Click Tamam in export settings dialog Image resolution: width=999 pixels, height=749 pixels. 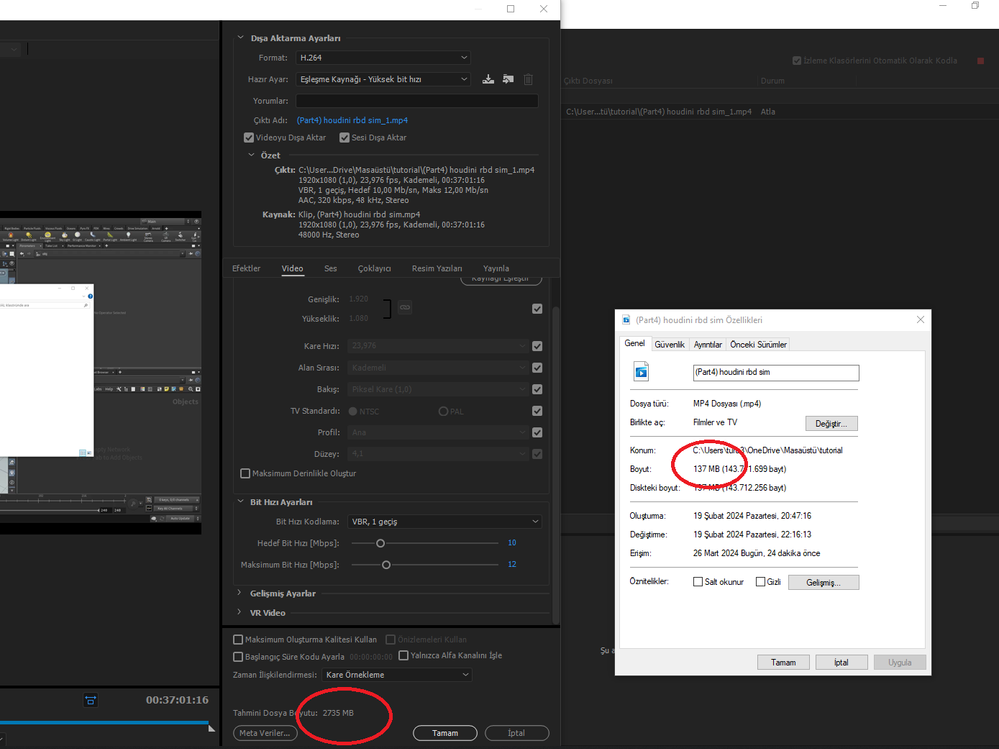pyautogui.click(x=445, y=733)
